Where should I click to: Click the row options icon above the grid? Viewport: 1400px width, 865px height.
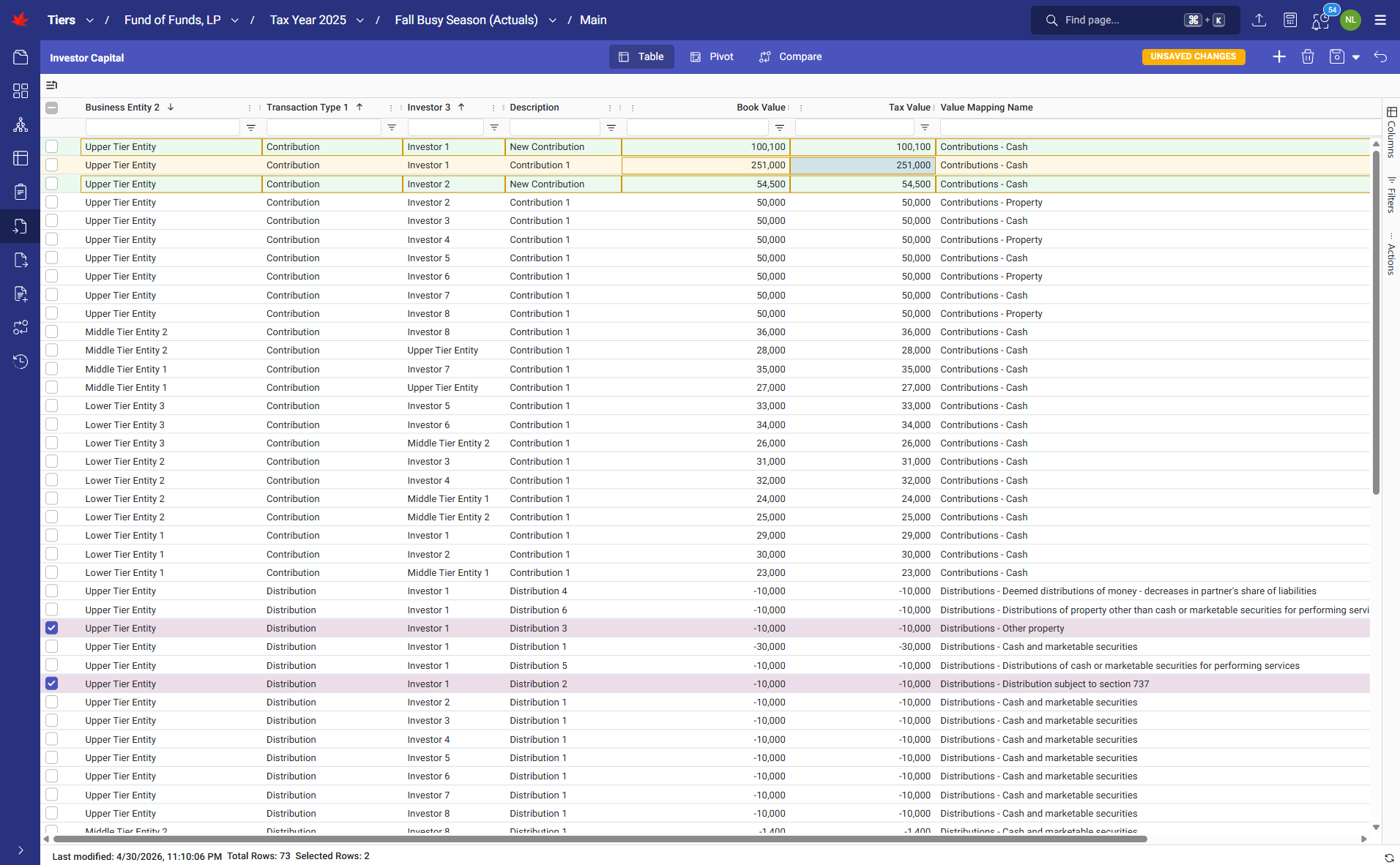(x=52, y=85)
